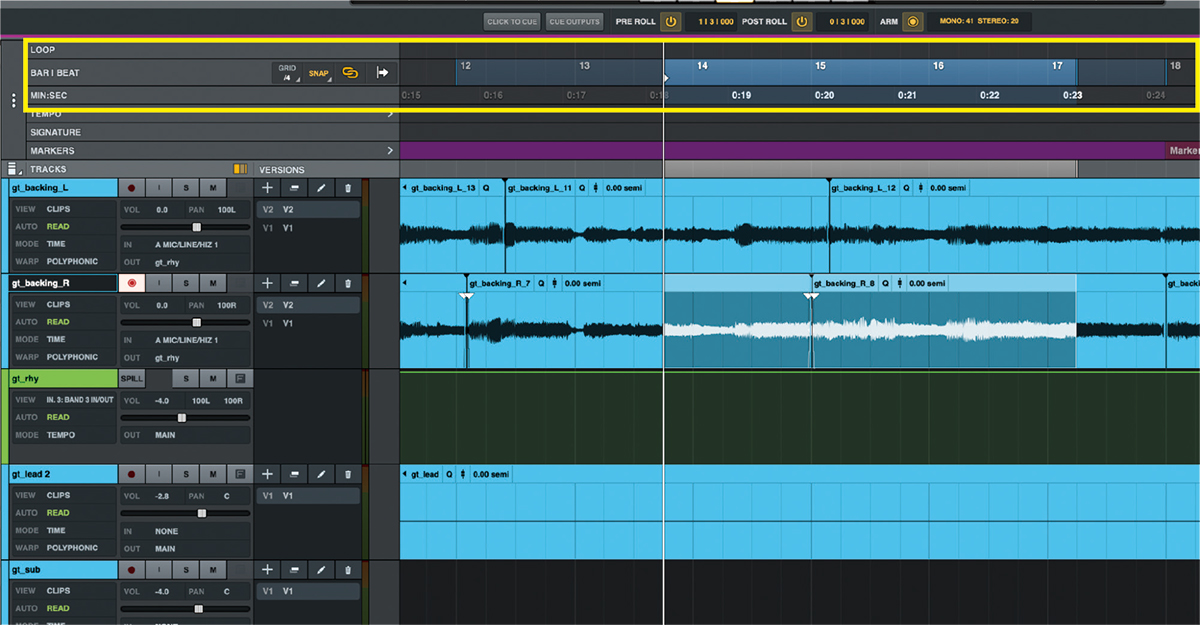The height and width of the screenshot is (625, 1200).
Task: Open the track list menu beside Tracks
Action: coord(13,169)
